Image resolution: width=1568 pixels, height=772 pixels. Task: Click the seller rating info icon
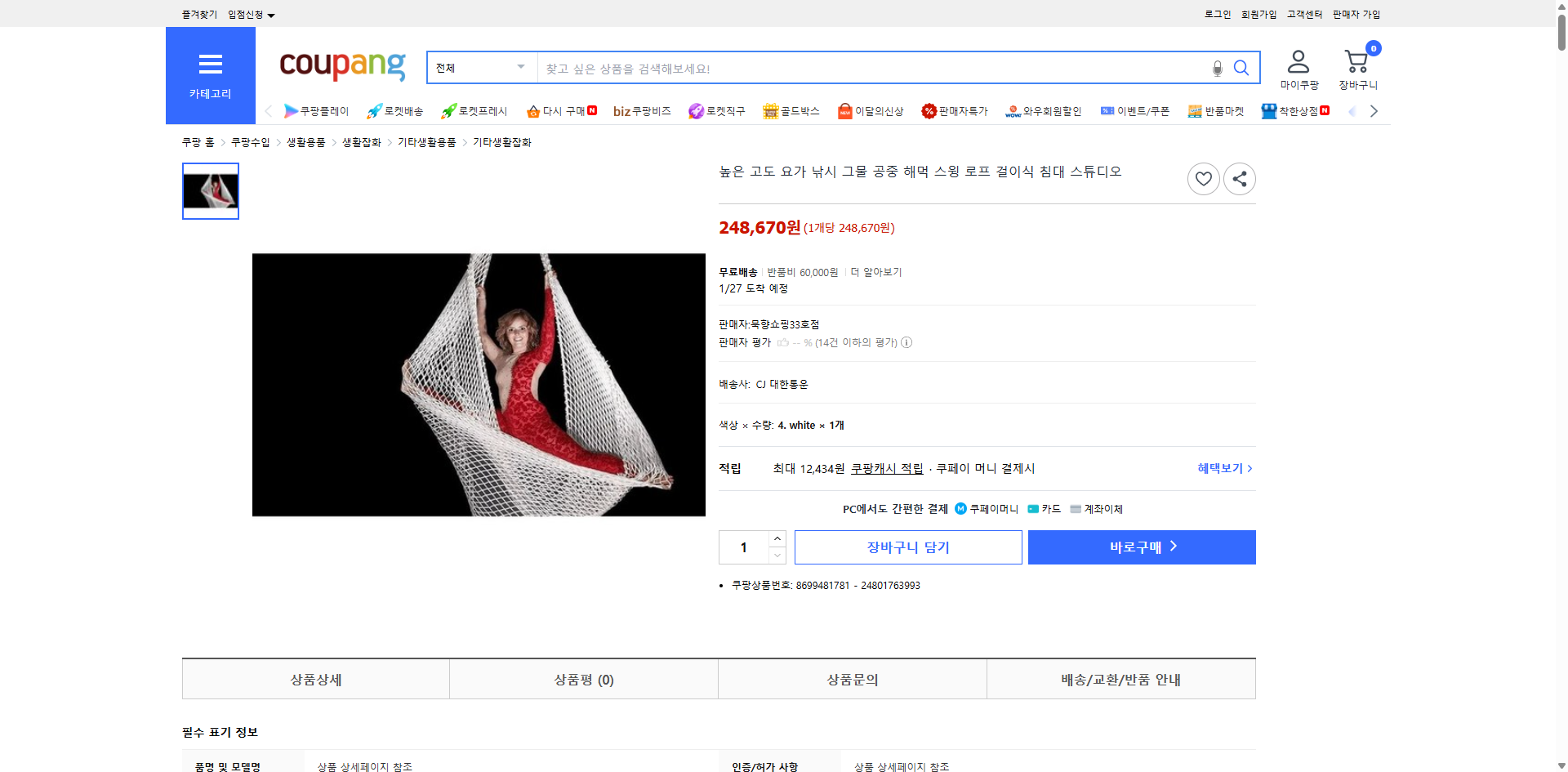click(x=906, y=342)
